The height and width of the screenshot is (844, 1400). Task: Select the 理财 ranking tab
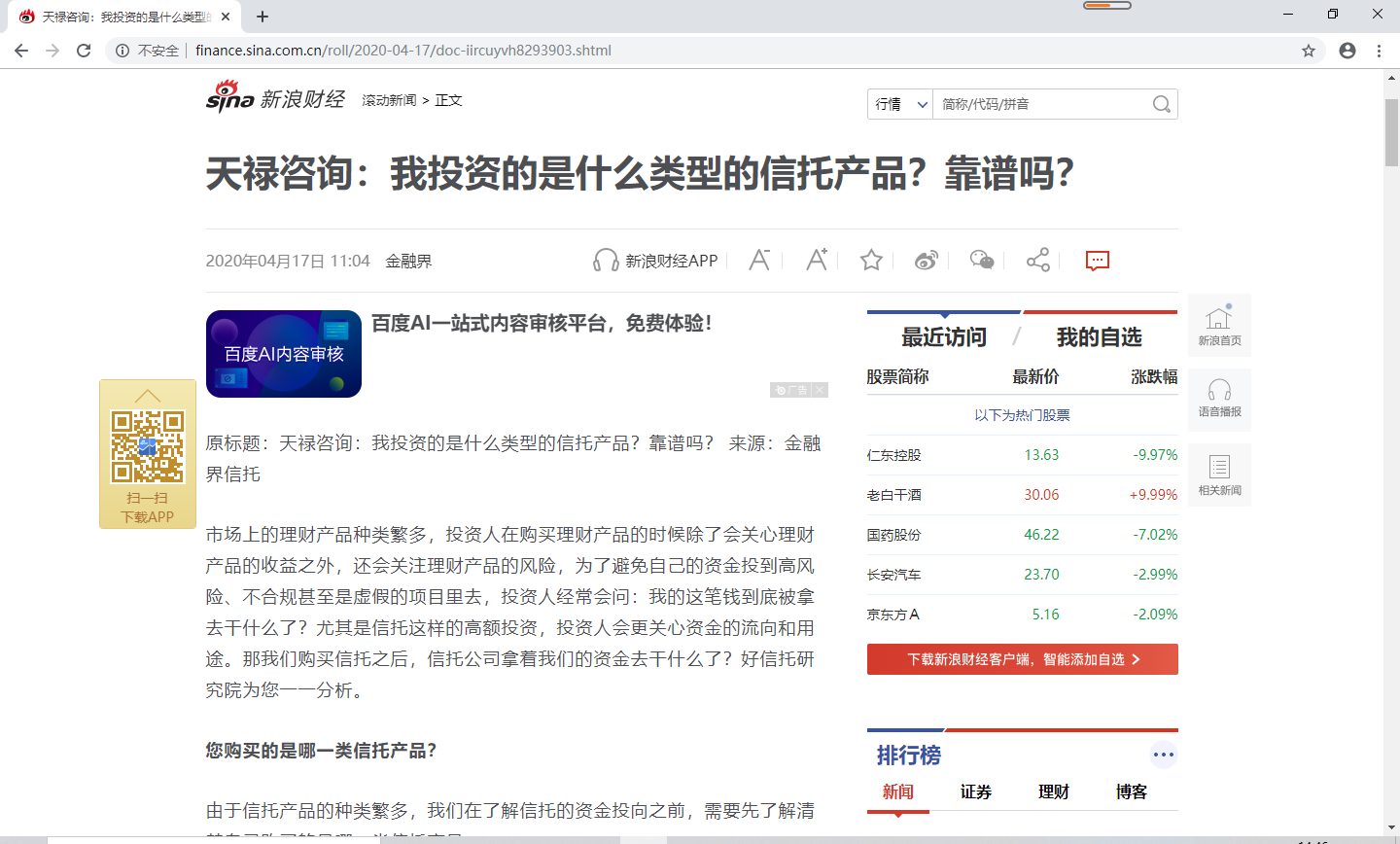click(x=1054, y=791)
